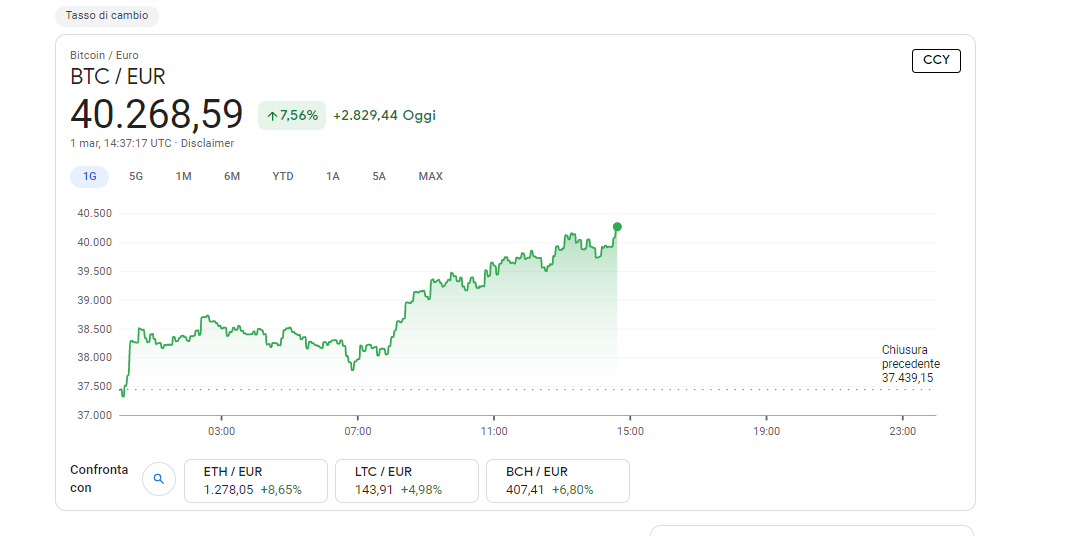
Task: Click the green up-arrow percentage badge
Action: (x=292, y=116)
